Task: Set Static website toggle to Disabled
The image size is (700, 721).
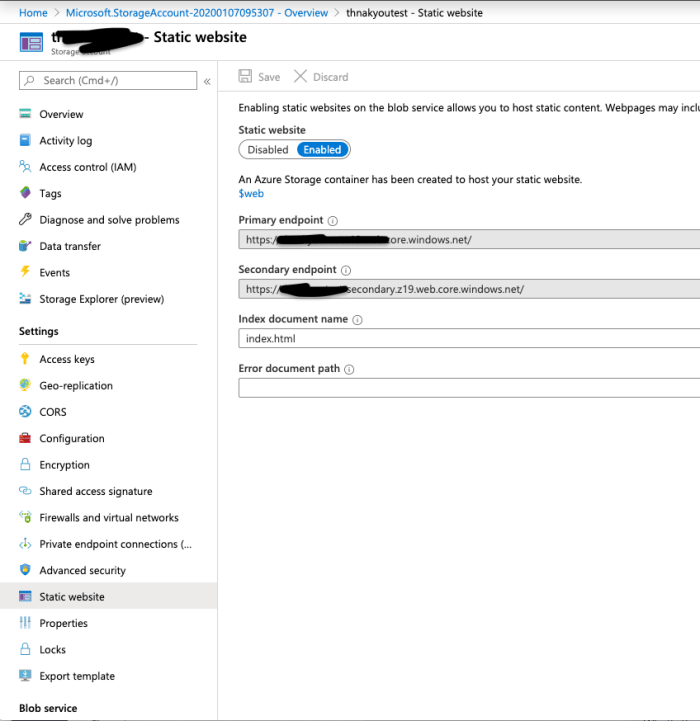Action: coord(268,150)
